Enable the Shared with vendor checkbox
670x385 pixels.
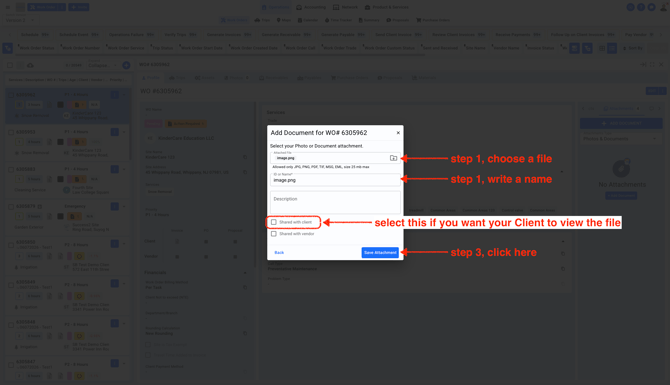pos(274,234)
